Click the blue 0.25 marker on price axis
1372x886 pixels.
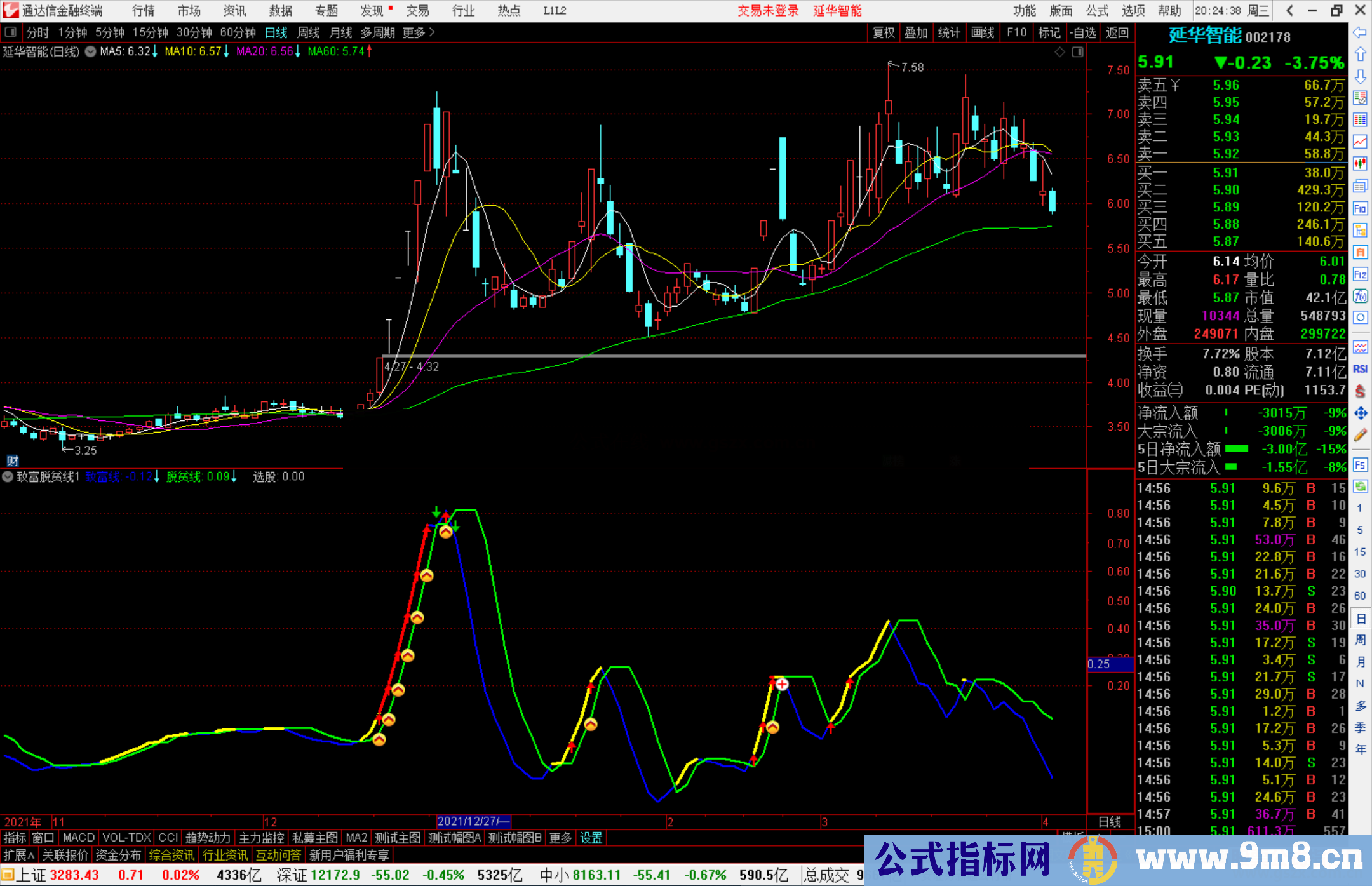1108,664
